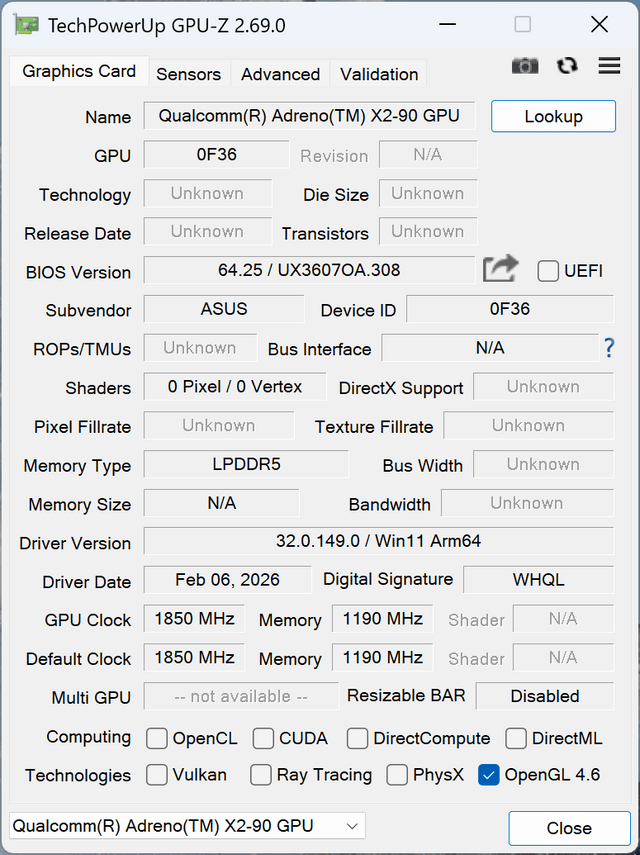Image resolution: width=640 pixels, height=855 pixels.
Task: Click the Multi GPU not available field
Action: [241, 696]
